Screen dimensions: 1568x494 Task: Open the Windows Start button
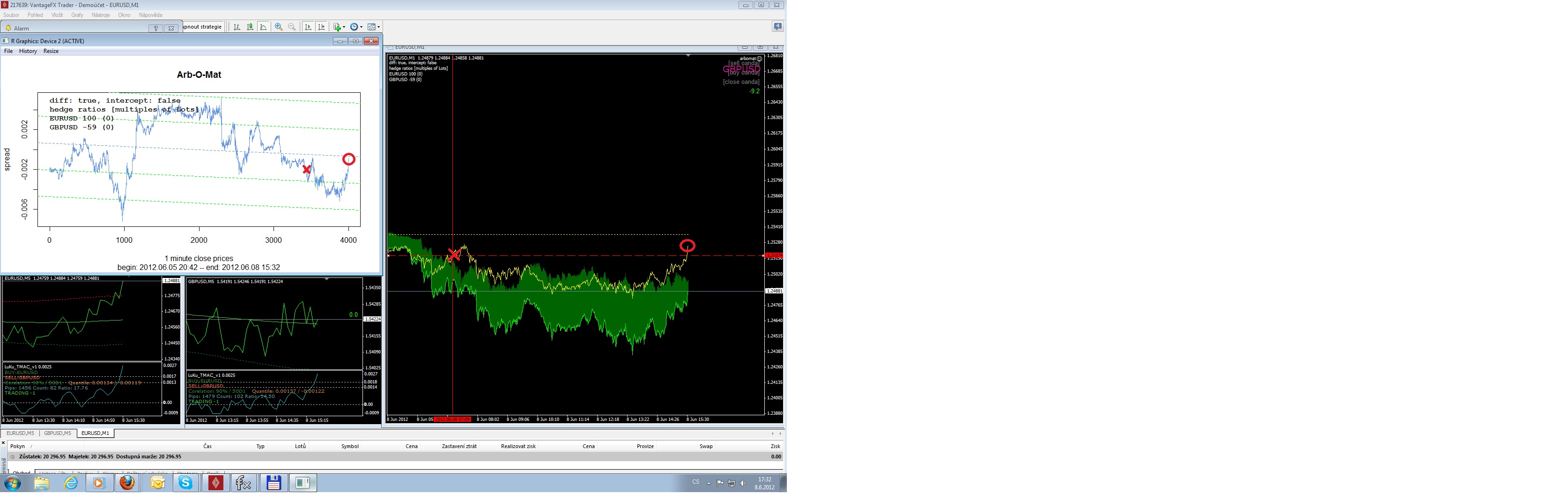(x=12, y=484)
